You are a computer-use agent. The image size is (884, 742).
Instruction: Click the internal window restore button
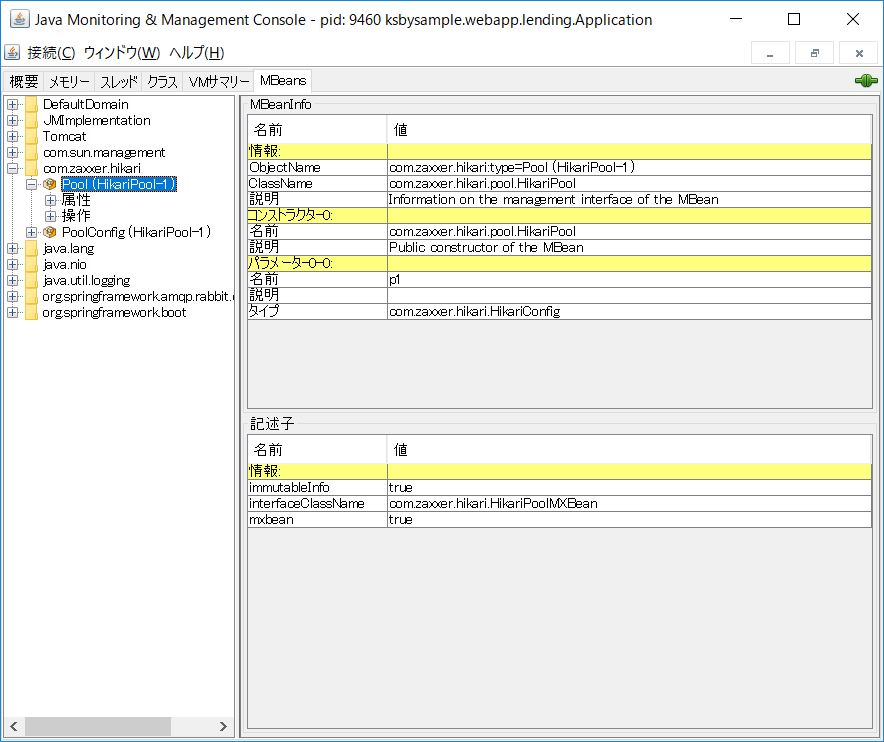(x=813, y=52)
